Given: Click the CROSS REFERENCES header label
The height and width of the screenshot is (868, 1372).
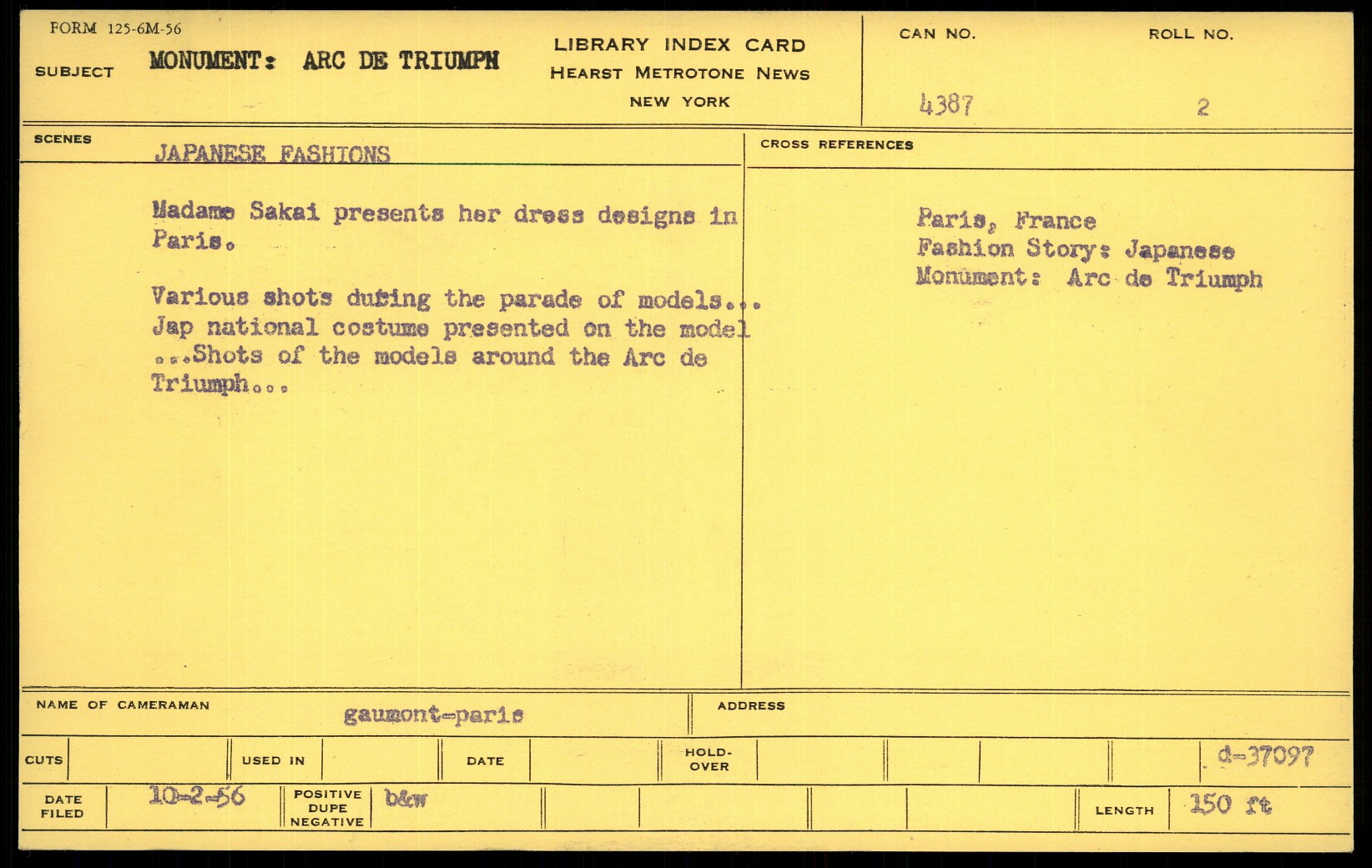Looking at the screenshot, I should [x=836, y=144].
